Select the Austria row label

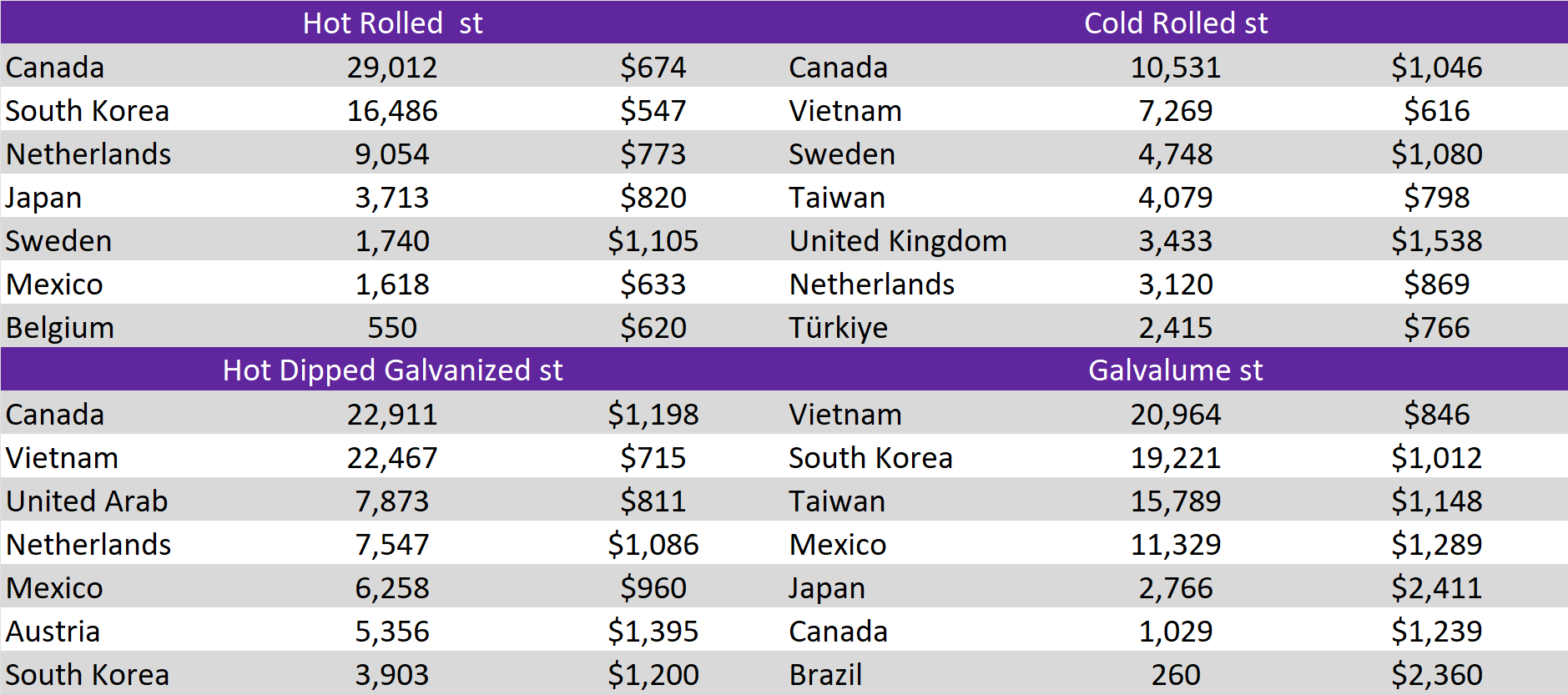point(53,632)
